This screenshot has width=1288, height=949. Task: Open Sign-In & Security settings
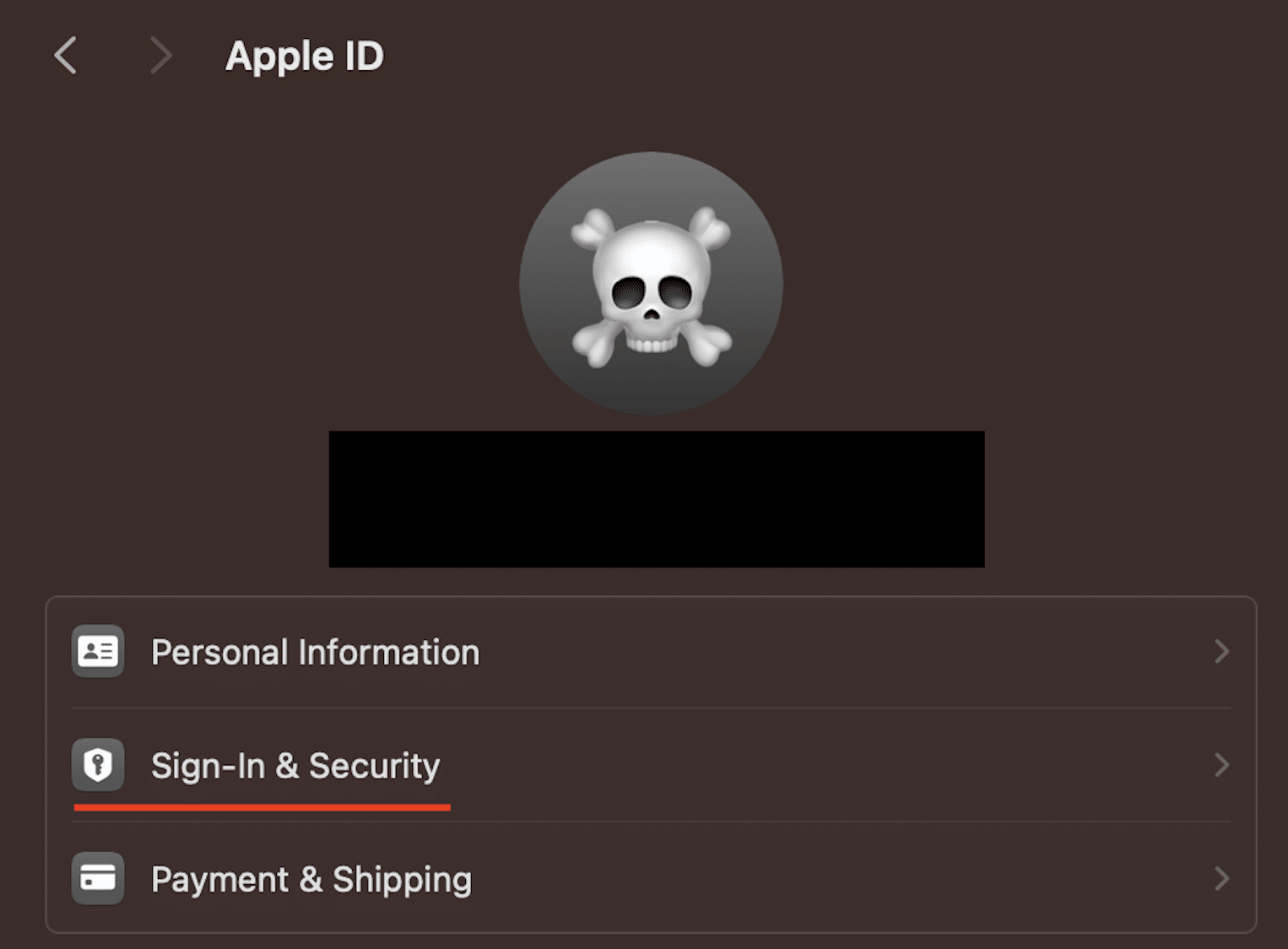(x=294, y=765)
